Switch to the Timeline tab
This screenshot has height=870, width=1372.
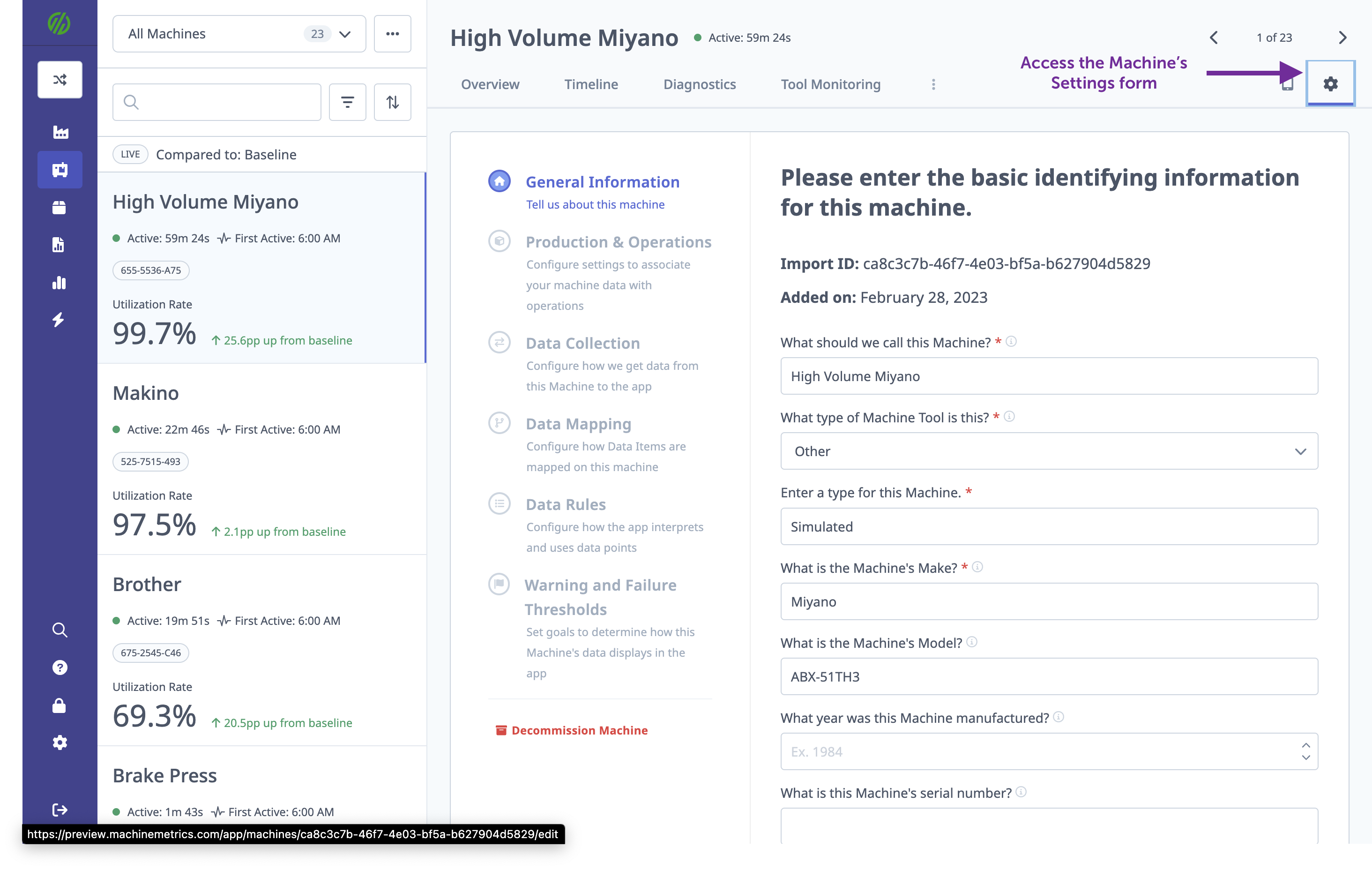[591, 84]
